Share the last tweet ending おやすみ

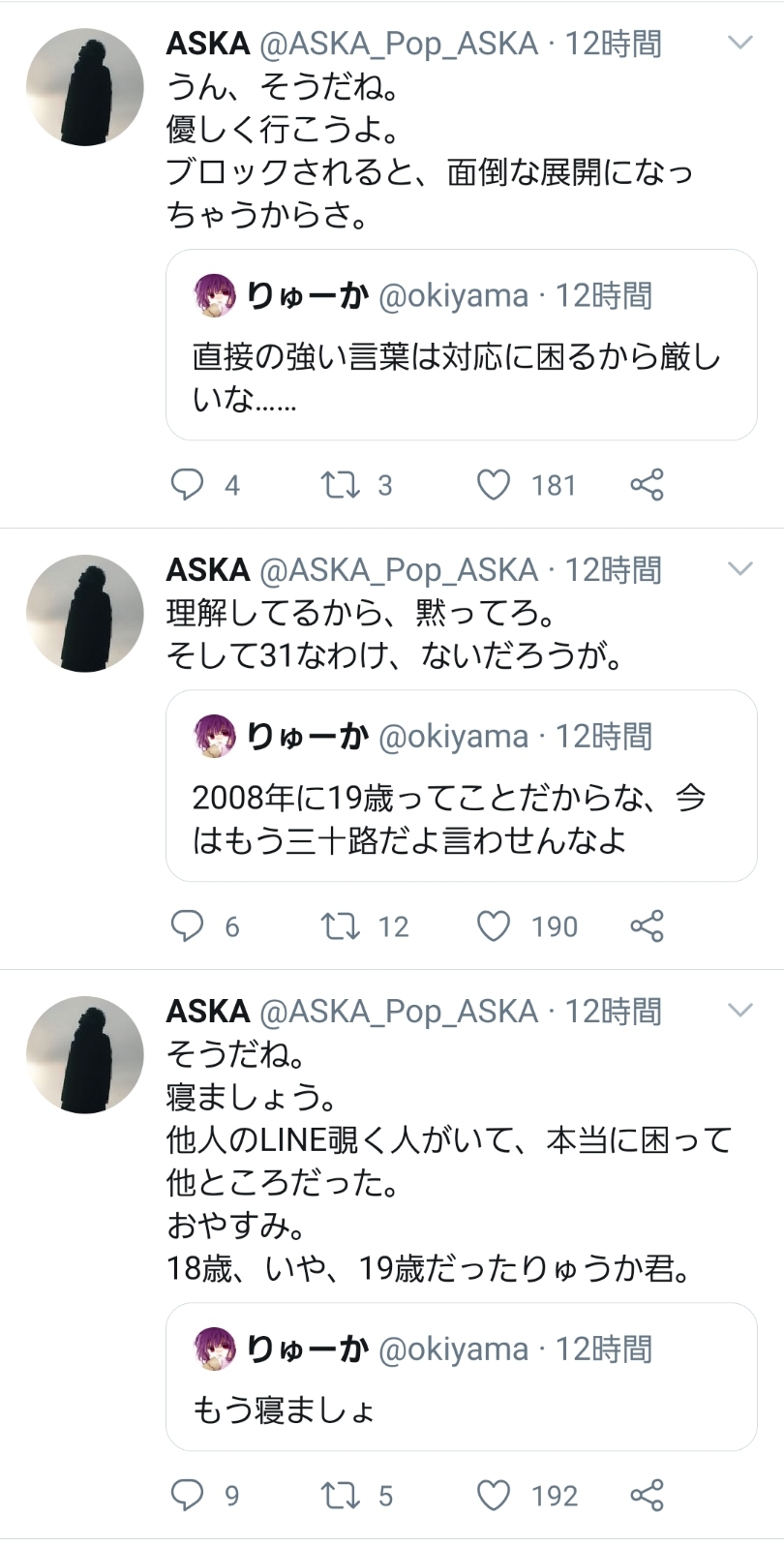pos(647,1495)
